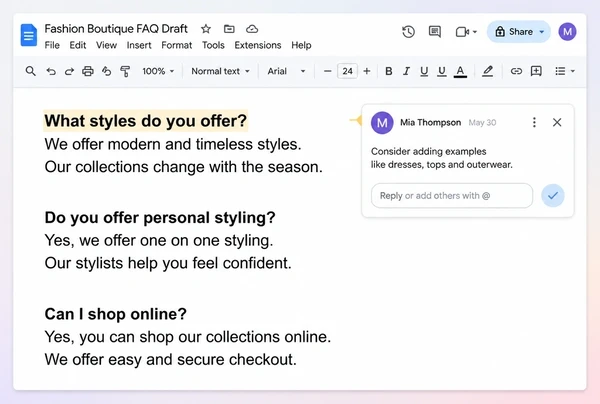Click the line Our collections change with the season.
Image resolution: width=600 pixels, height=404 pixels.
click(x=184, y=167)
